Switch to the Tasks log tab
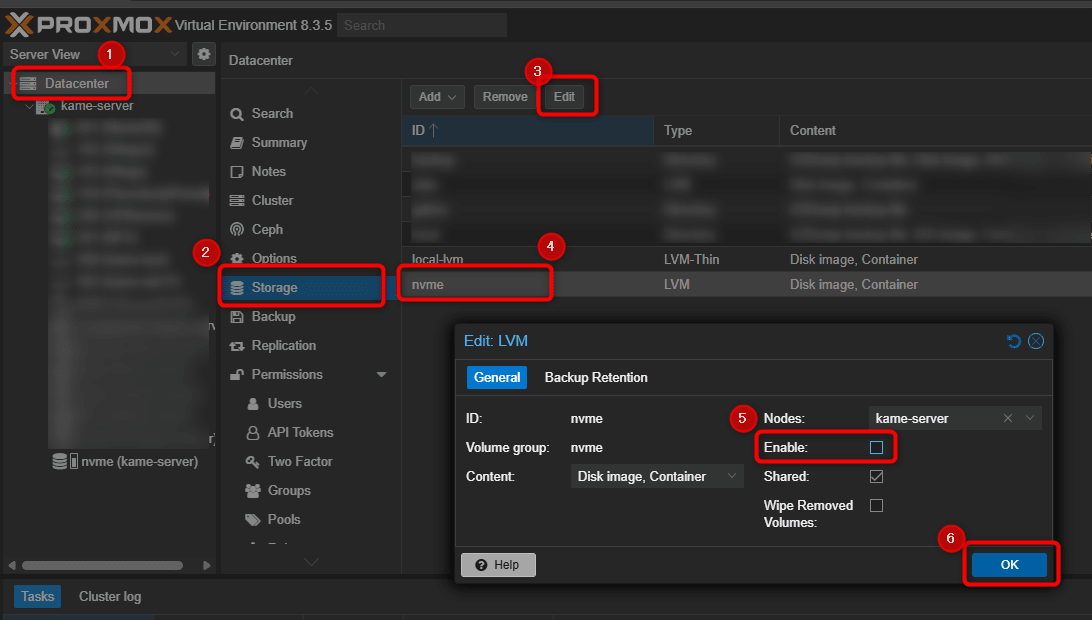The image size is (1092, 620). click(38, 596)
